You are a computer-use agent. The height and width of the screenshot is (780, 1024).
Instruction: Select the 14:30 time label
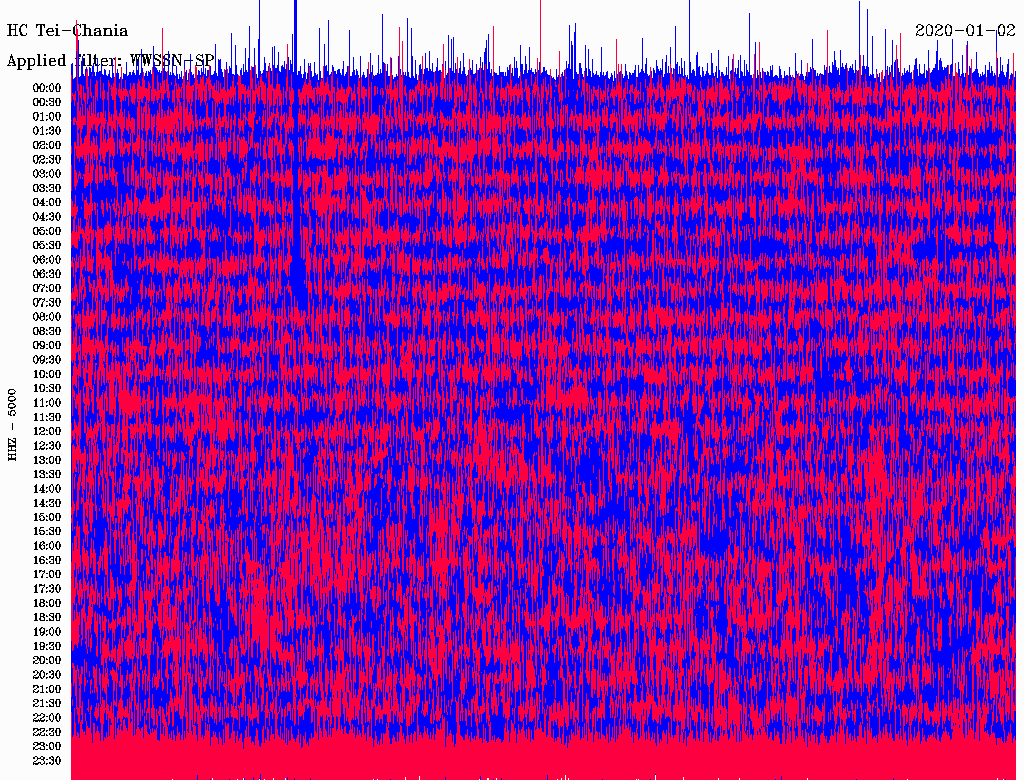coord(47,504)
